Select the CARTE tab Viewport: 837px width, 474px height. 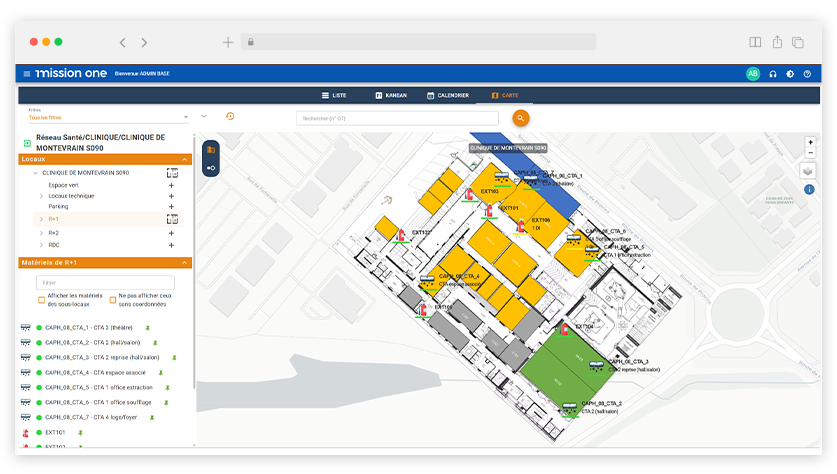click(x=505, y=96)
